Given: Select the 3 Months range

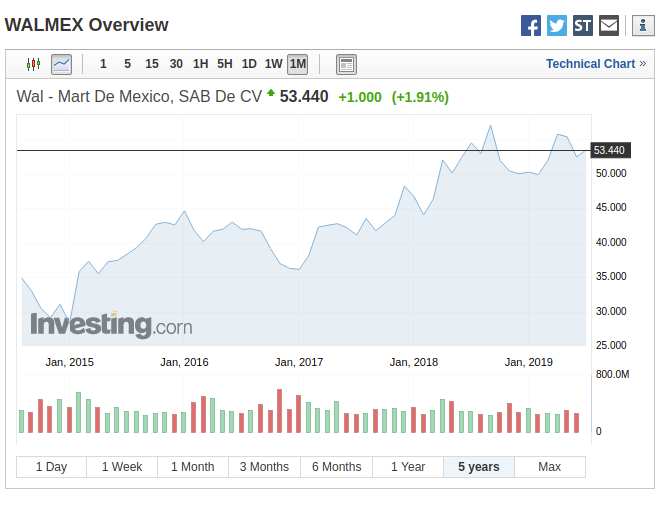Looking at the screenshot, I should (264, 467).
